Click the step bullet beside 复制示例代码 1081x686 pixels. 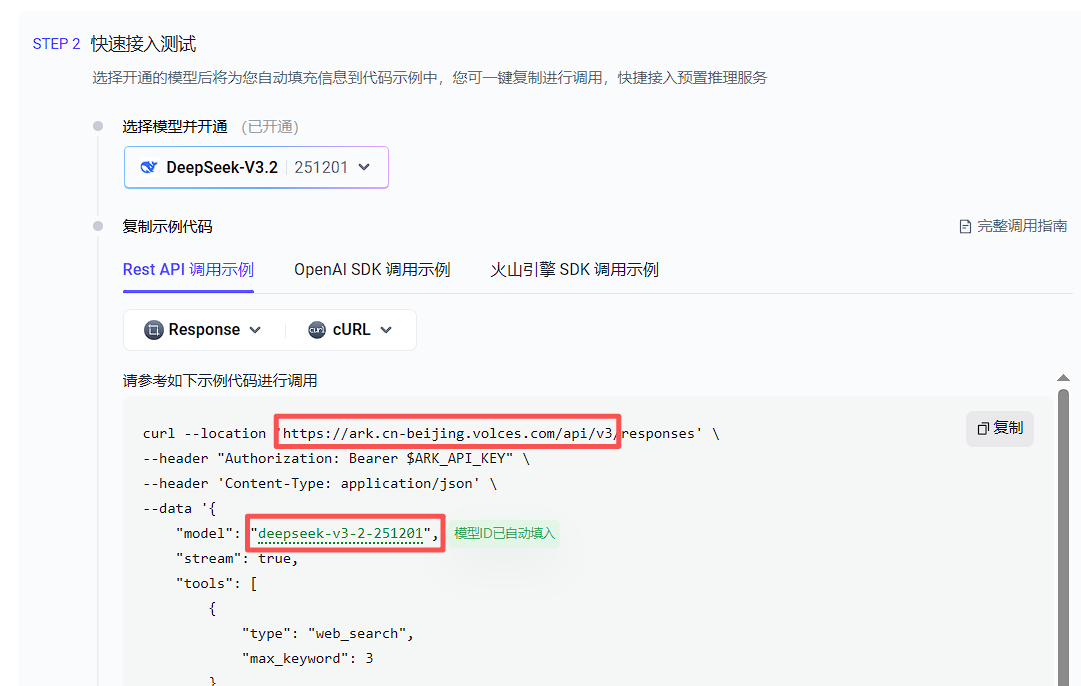click(x=98, y=226)
